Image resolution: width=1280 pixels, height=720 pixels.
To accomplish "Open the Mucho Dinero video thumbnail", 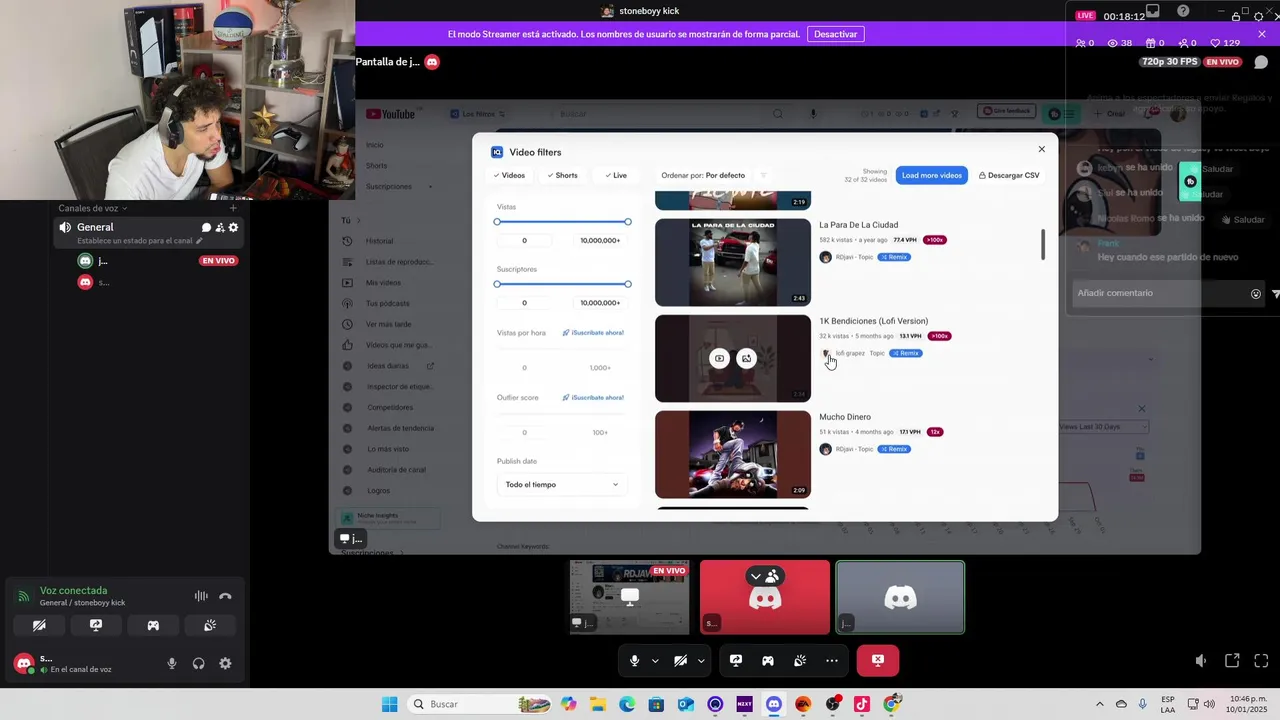I will click(x=733, y=455).
